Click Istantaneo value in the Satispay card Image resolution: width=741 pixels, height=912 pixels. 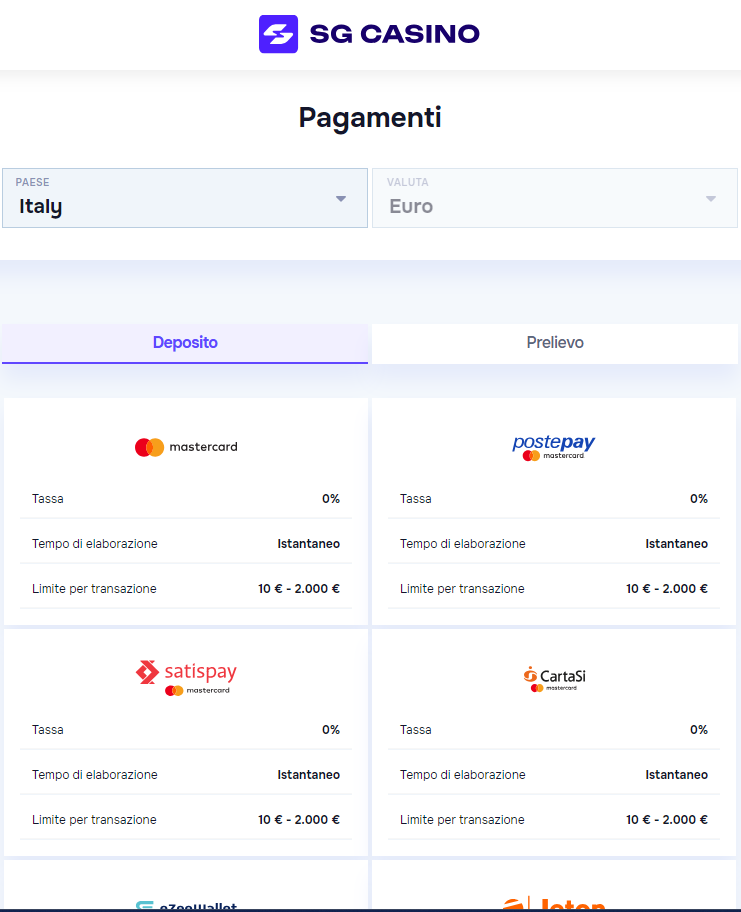pyautogui.click(x=308, y=775)
